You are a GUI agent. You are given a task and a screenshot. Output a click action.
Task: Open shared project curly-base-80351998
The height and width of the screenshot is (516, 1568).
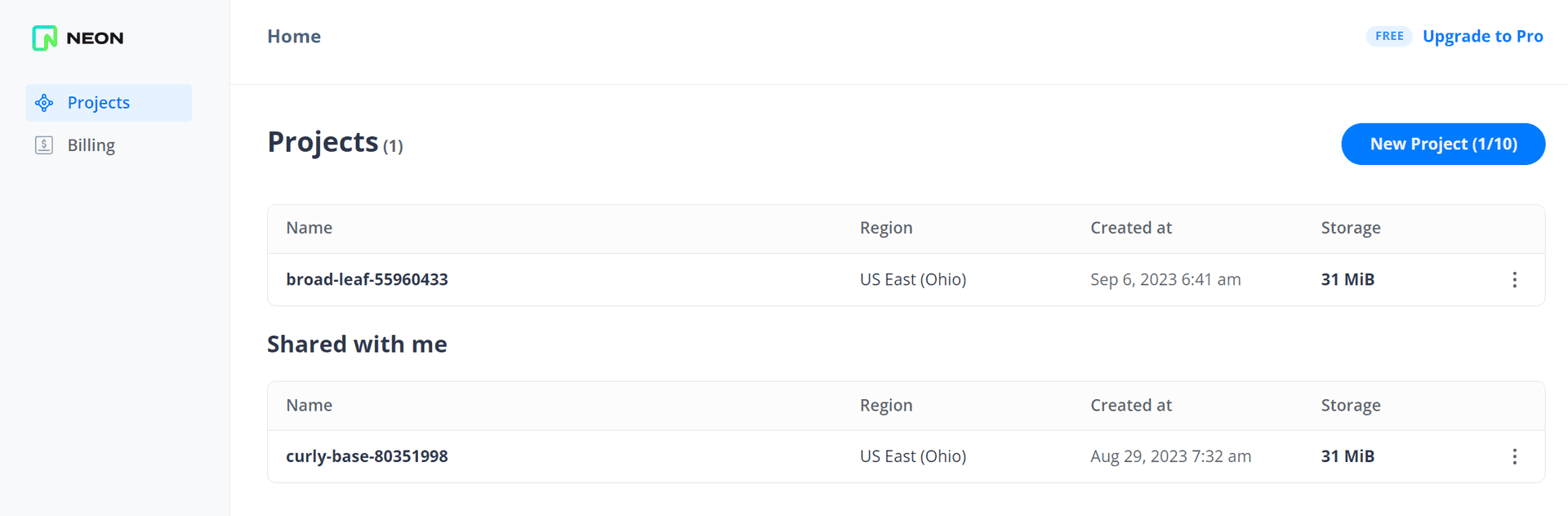click(x=367, y=456)
